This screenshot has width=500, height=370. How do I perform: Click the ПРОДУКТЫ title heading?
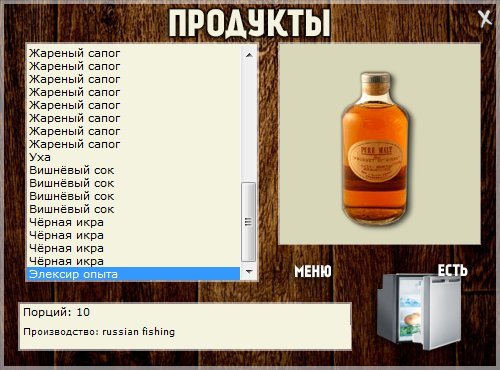[x=249, y=23]
